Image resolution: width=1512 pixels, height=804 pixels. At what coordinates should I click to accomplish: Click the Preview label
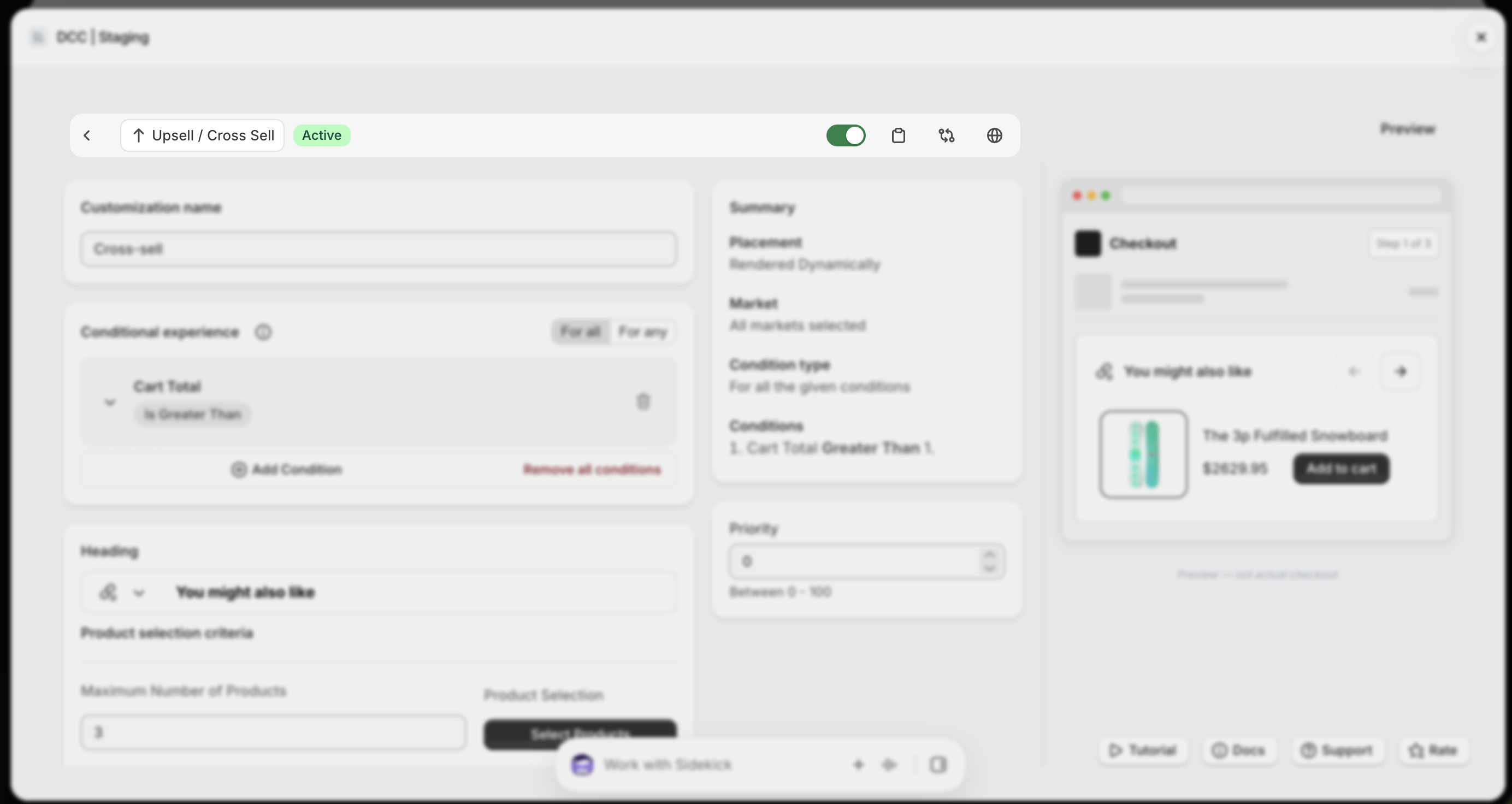(x=1408, y=129)
